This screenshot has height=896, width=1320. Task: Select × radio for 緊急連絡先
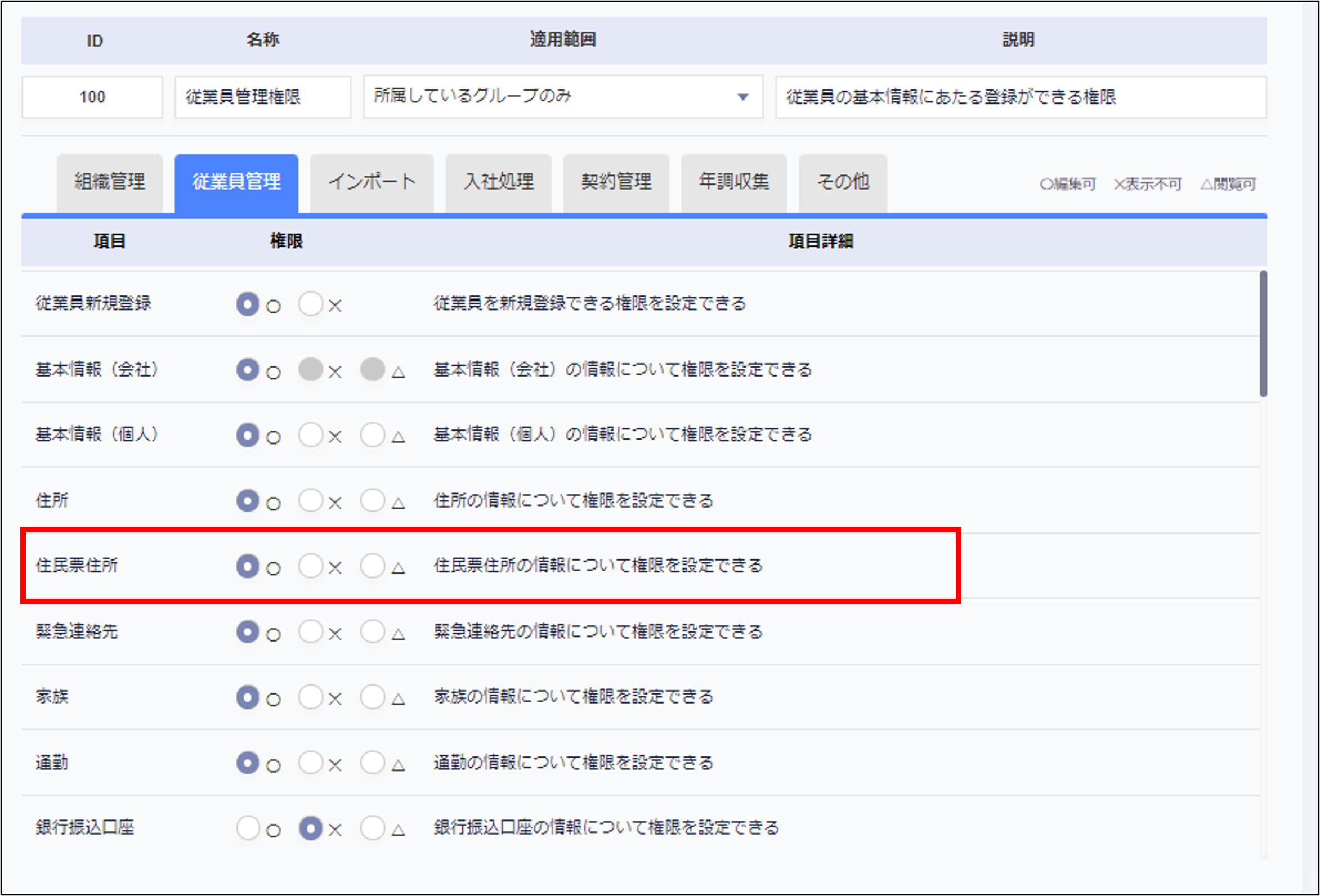[311, 632]
